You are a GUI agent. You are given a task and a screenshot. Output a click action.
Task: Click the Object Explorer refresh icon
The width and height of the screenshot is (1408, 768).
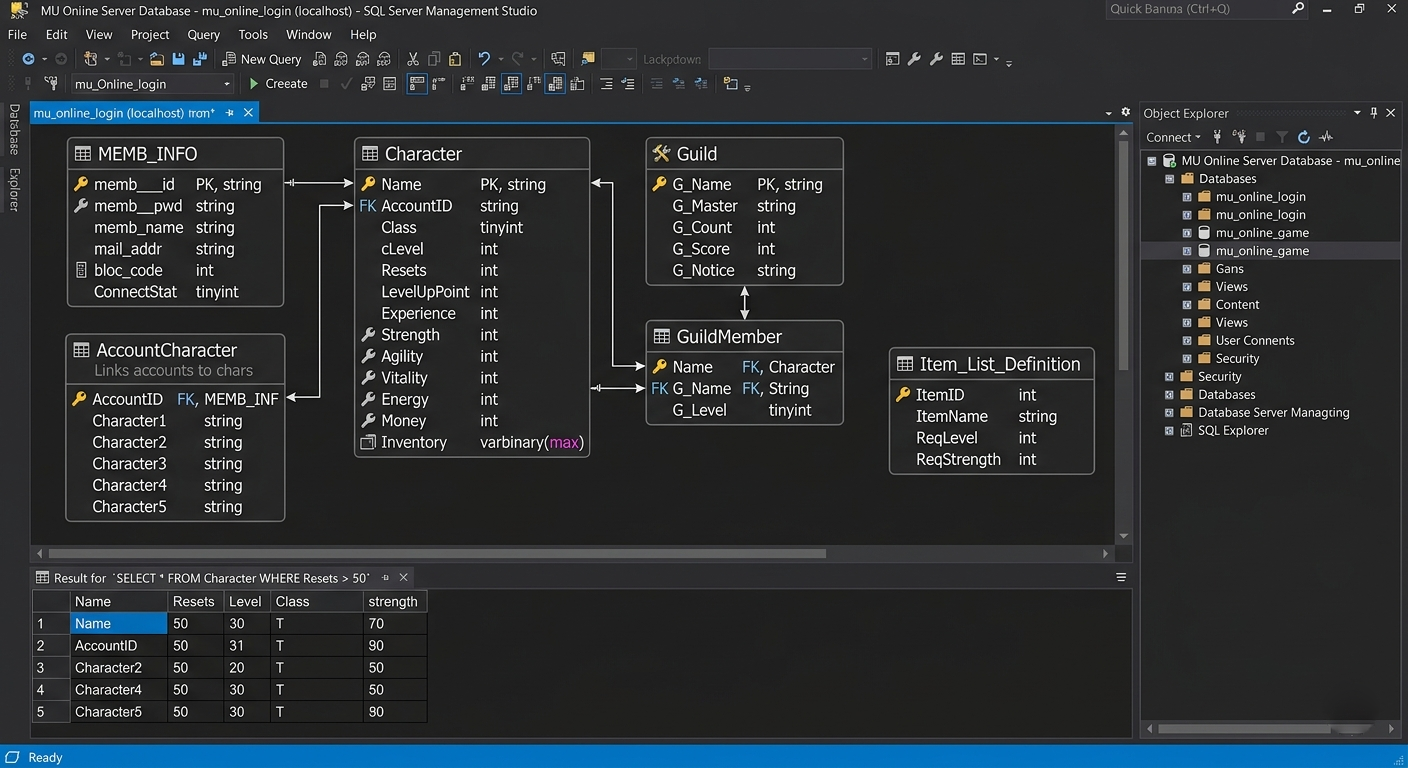click(1304, 137)
